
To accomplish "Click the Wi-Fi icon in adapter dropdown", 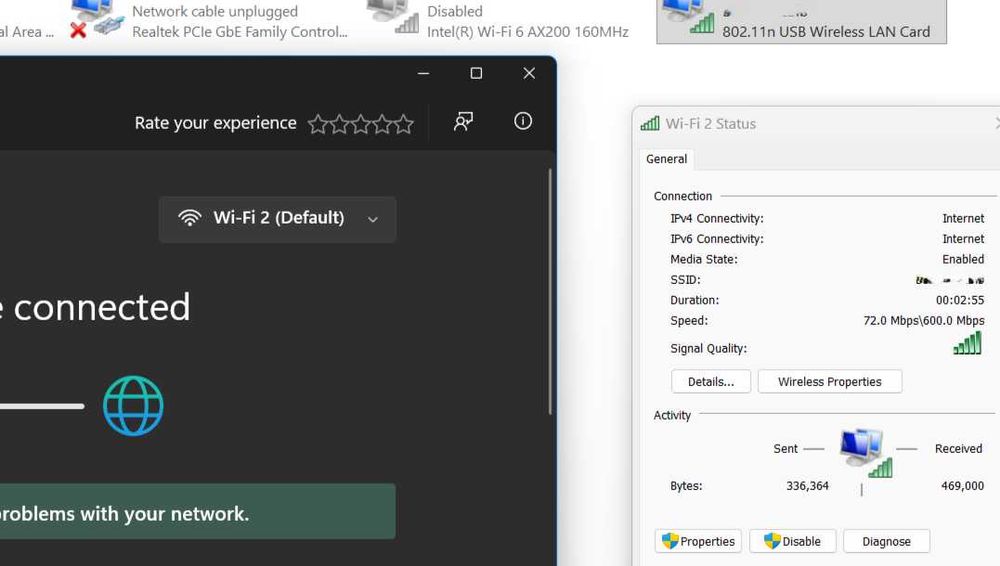I will (x=189, y=218).
